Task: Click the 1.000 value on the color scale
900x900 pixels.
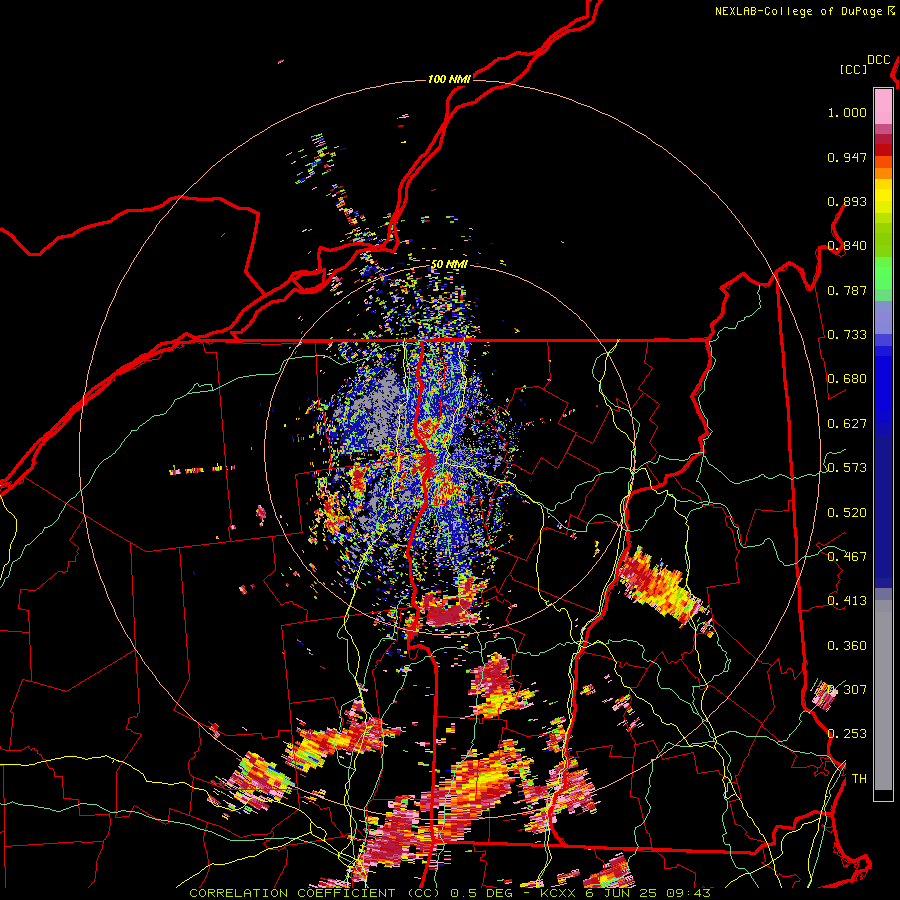Action: point(847,113)
